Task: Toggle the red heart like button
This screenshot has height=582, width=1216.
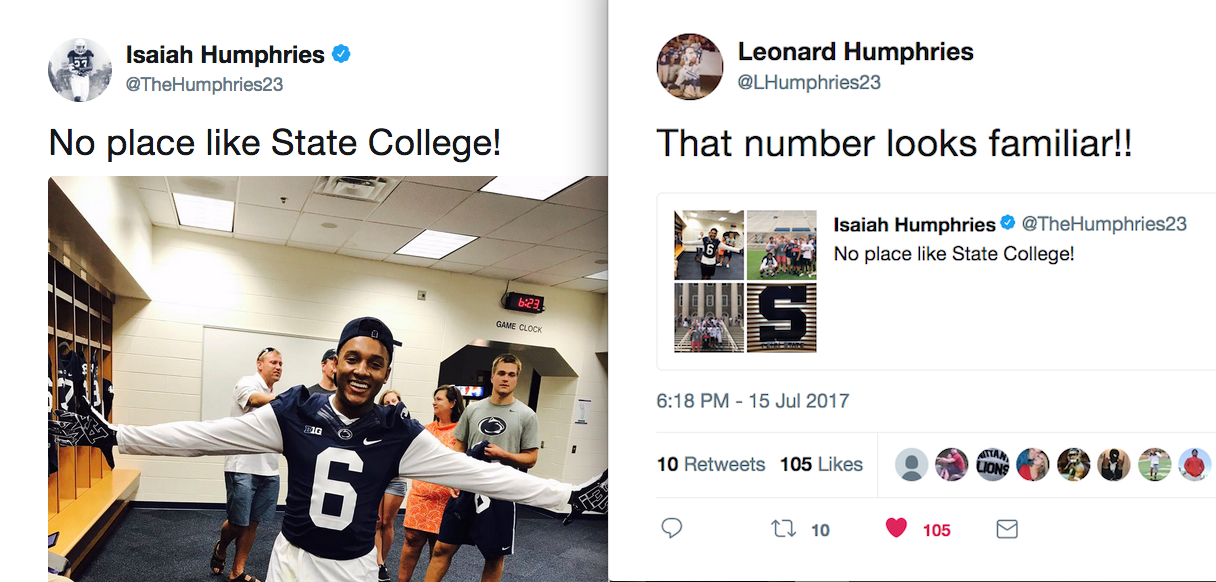Action: click(896, 528)
